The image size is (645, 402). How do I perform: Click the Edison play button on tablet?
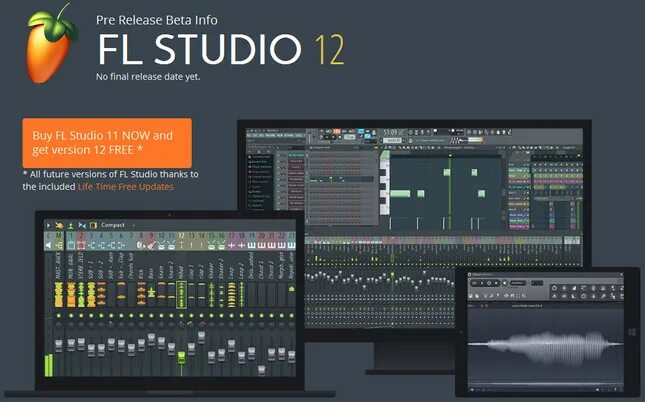pyautogui.click(x=482, y=283)
